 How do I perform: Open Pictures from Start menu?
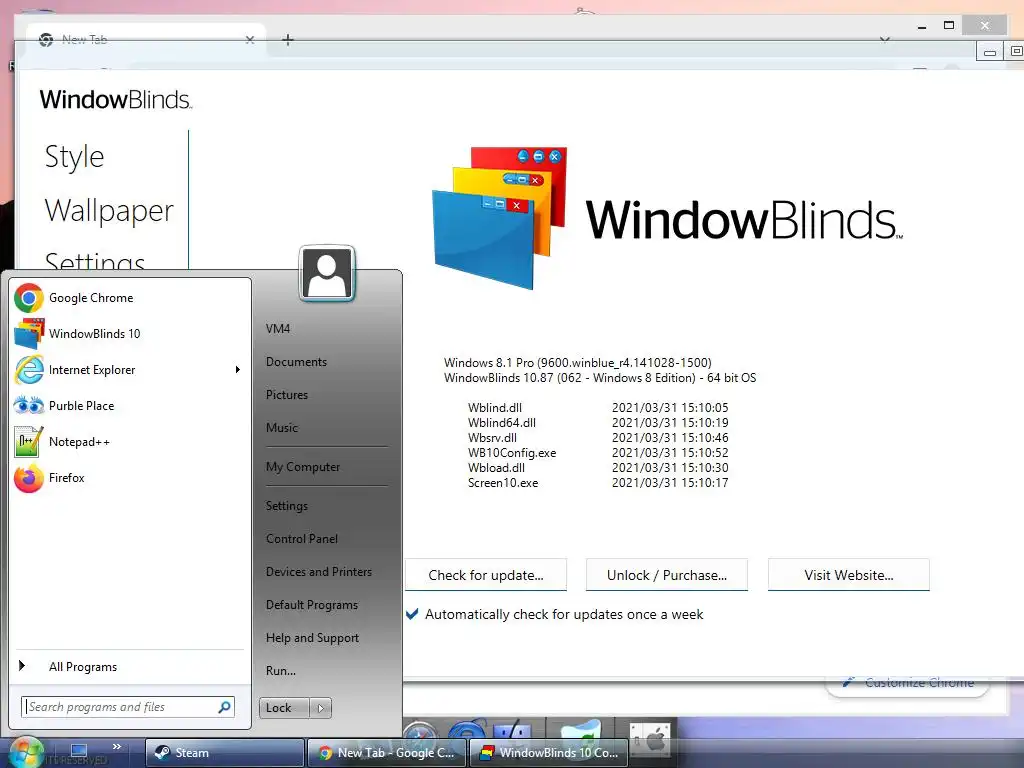click(287, 394)
